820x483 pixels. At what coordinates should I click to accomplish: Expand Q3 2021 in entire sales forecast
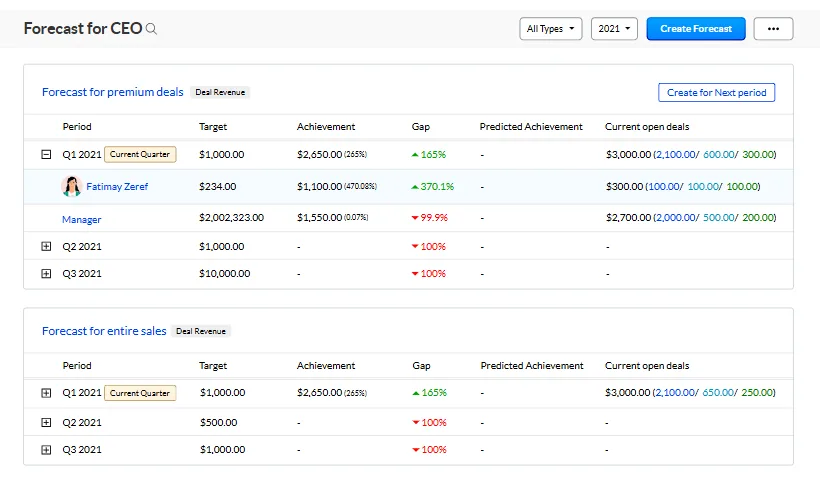pyautogui.click(x=46, y=450)
